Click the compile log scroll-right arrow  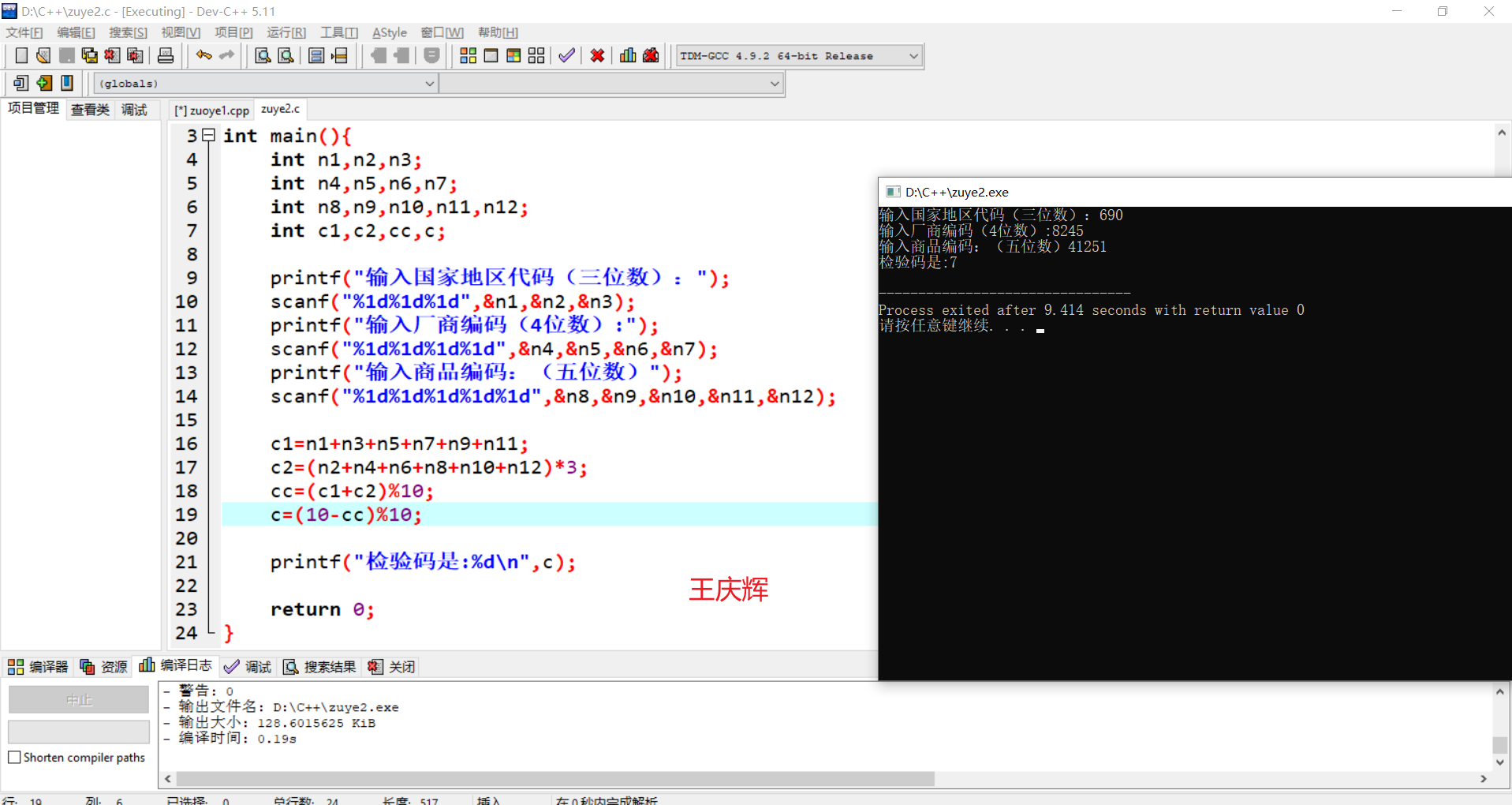click(1484, 779)
